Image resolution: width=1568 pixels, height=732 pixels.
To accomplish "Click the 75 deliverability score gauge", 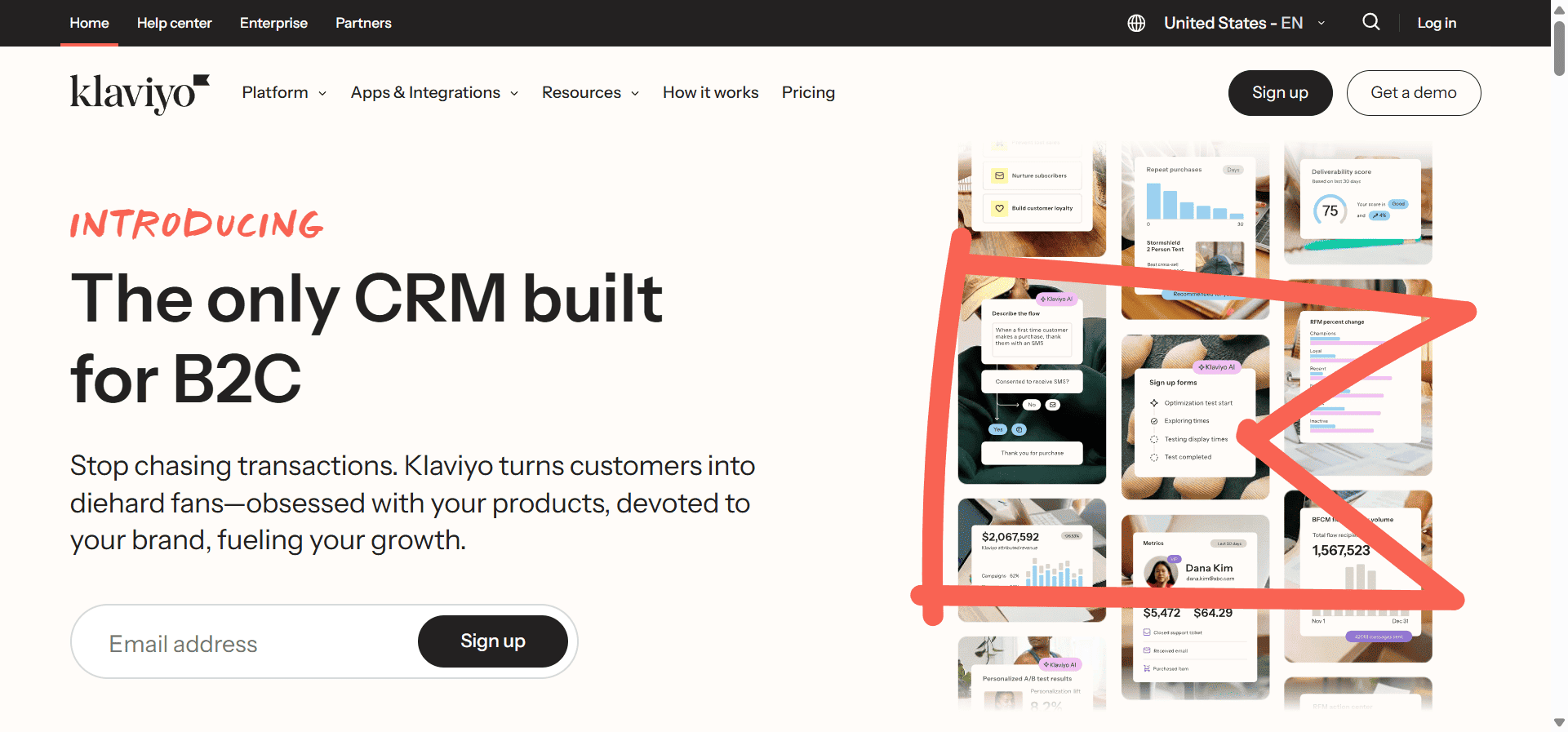I will pos(1330,211).
